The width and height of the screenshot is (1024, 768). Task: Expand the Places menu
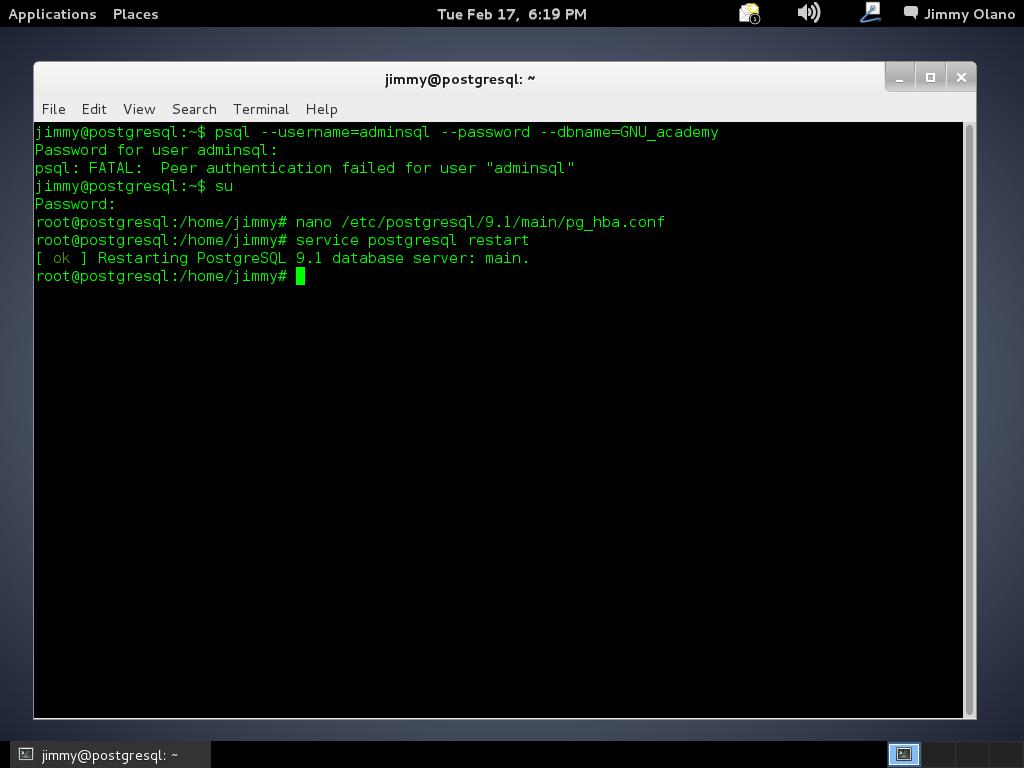[135, 14]
